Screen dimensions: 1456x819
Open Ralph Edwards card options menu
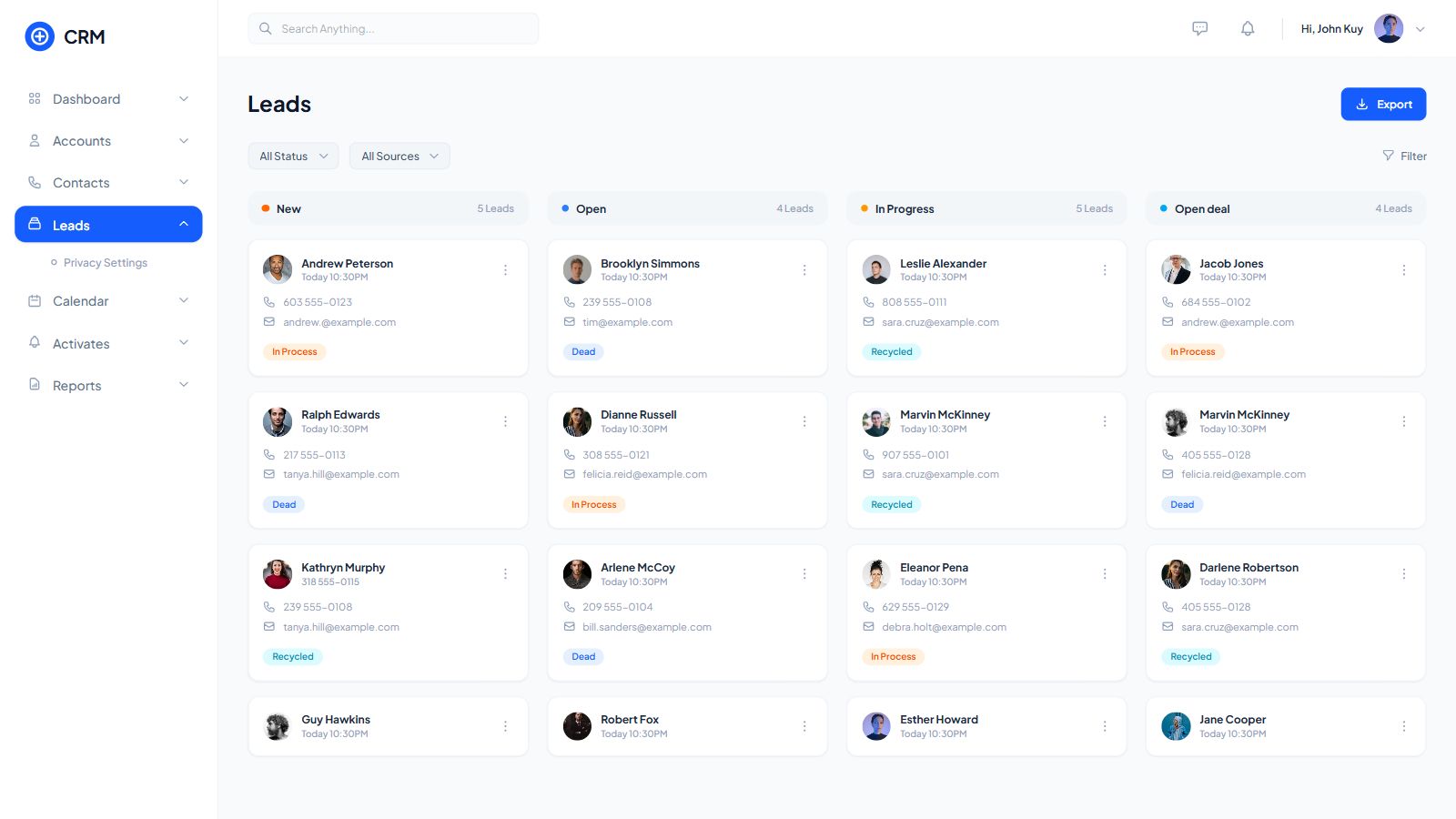(x=506, y=421)
